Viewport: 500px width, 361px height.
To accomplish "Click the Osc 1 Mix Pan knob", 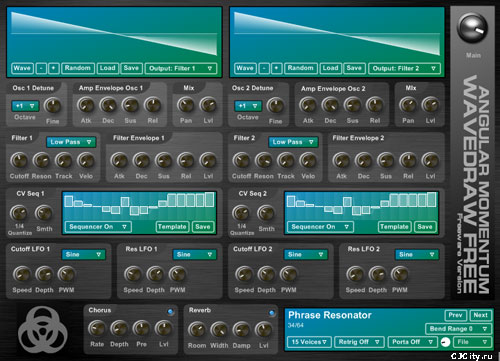I will pos(186,105).
